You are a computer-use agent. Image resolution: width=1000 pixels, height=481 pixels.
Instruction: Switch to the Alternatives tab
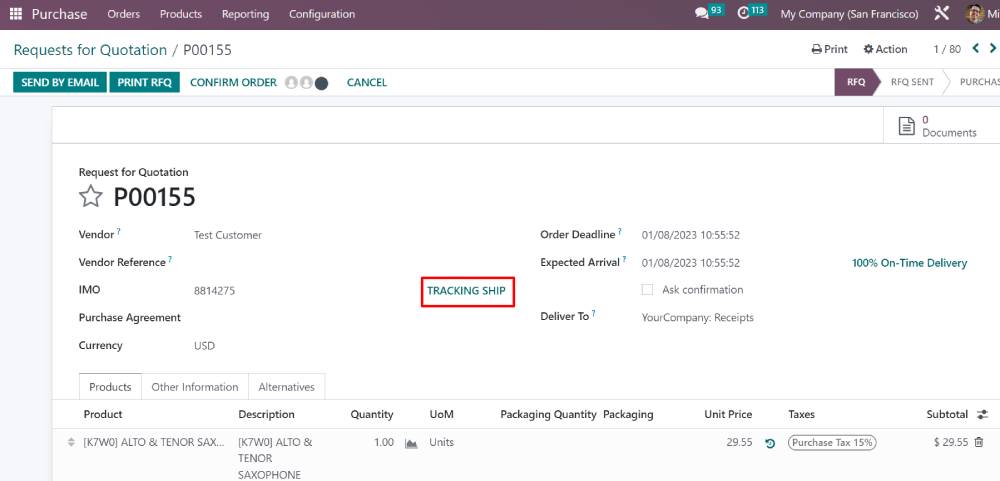click(286, 387)
